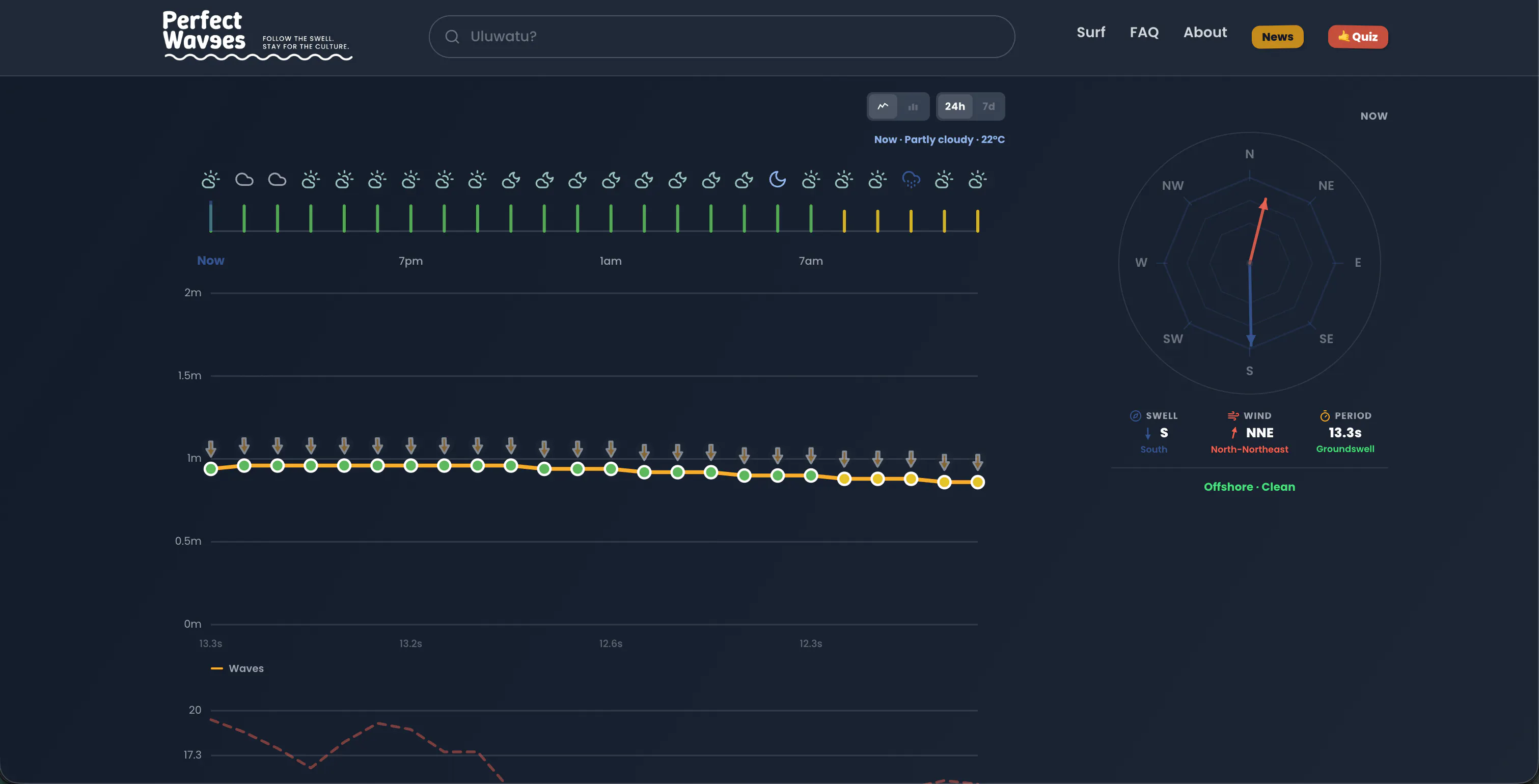Click the wind icon beside WIND
Image resolution: width=1539 pixels, height=784 pixels.
click(x=1233, y=415)
